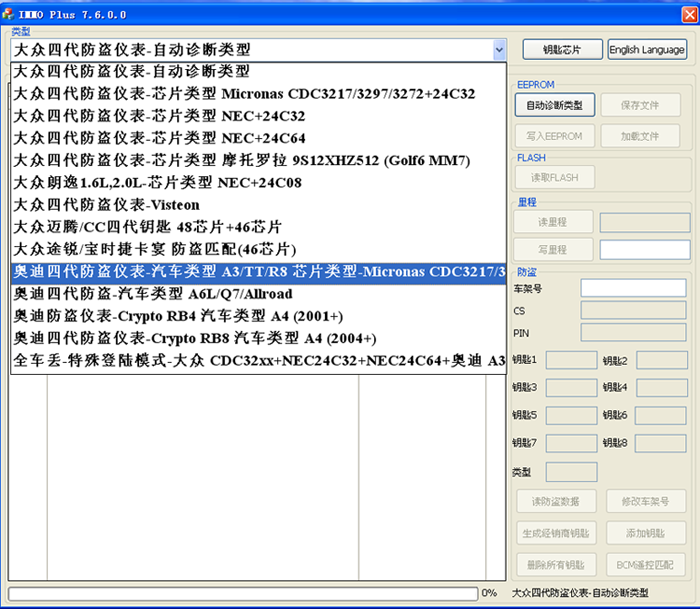The height and width of the screenshot is (609, 700).
Task: Click the progress bar at 0%
Action: tap(243, 593)
